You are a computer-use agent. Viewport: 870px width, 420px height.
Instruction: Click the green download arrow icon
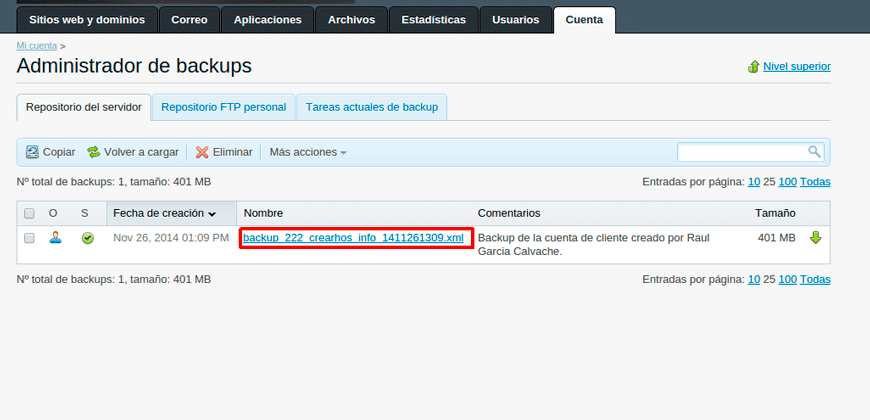[815, 238]
